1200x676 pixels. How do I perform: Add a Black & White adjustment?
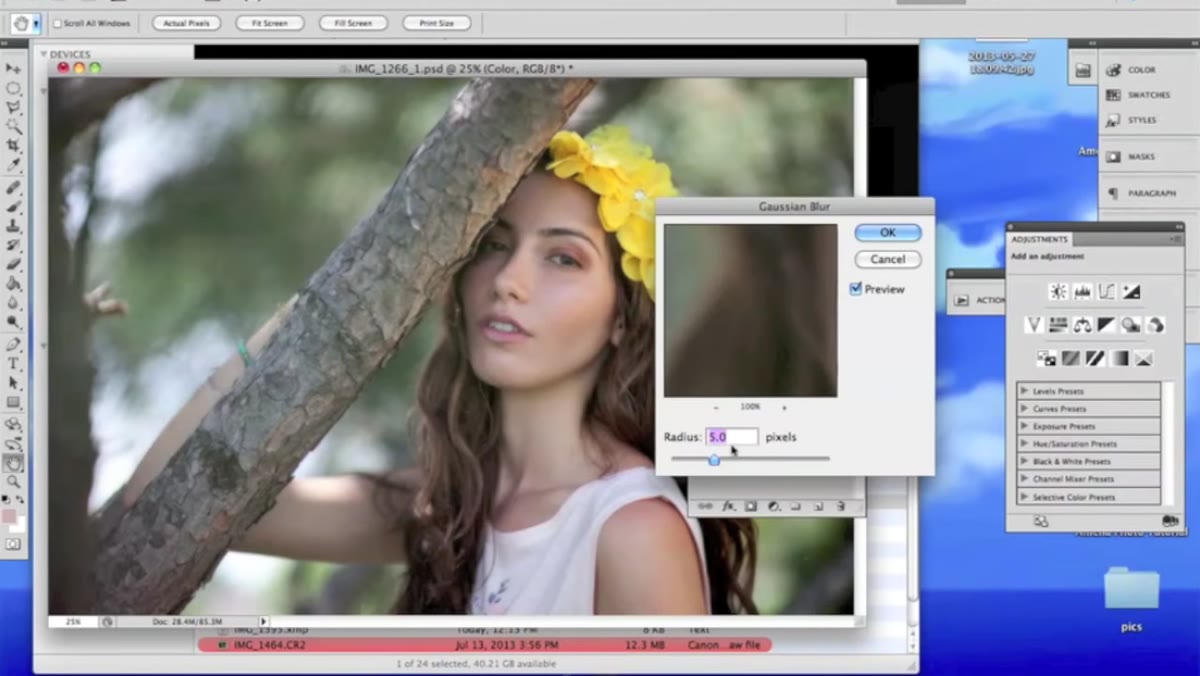click(1107, 325)
